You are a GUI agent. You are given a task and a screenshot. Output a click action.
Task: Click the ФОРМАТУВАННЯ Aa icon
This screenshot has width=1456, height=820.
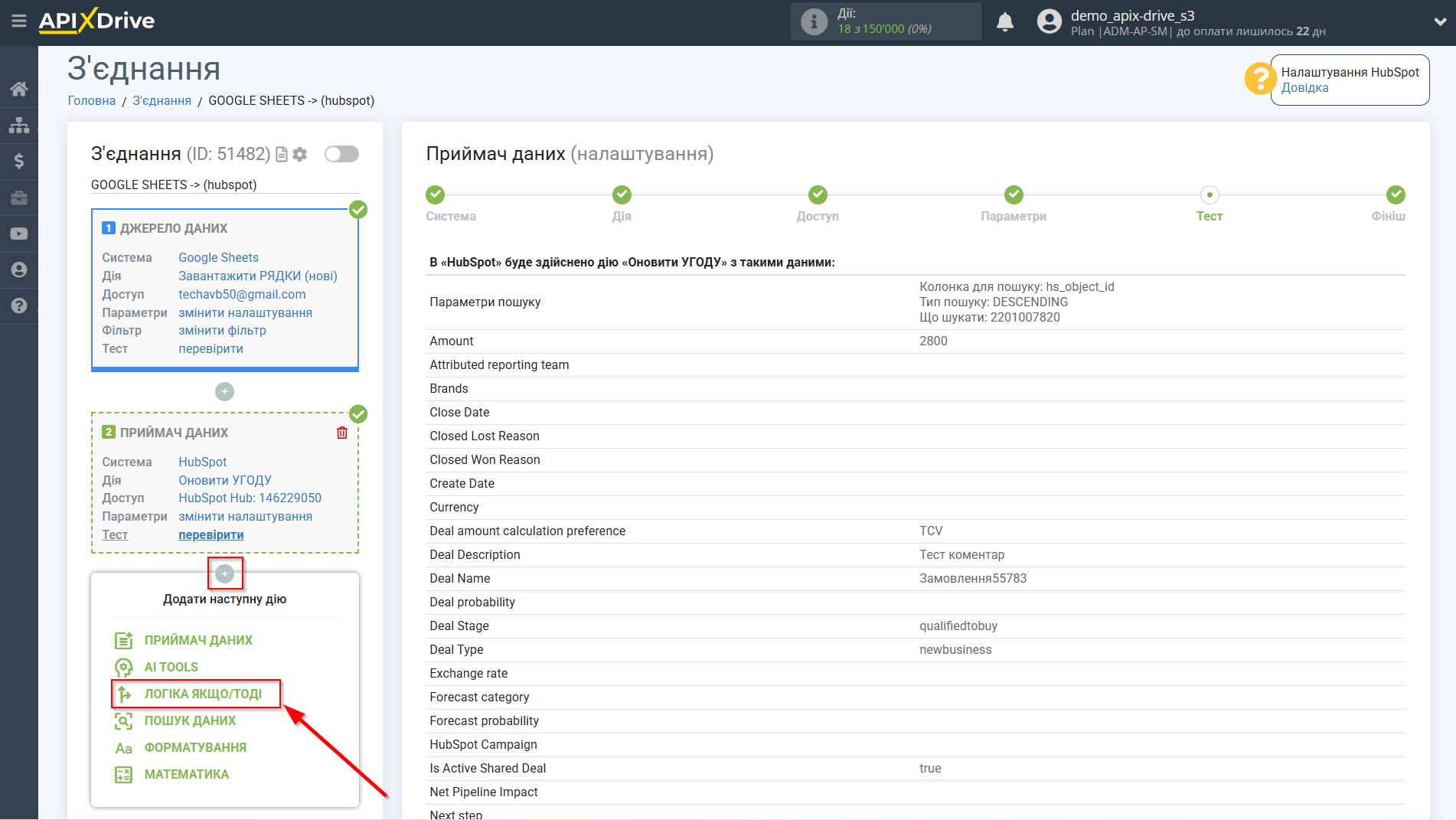(123, 748)
